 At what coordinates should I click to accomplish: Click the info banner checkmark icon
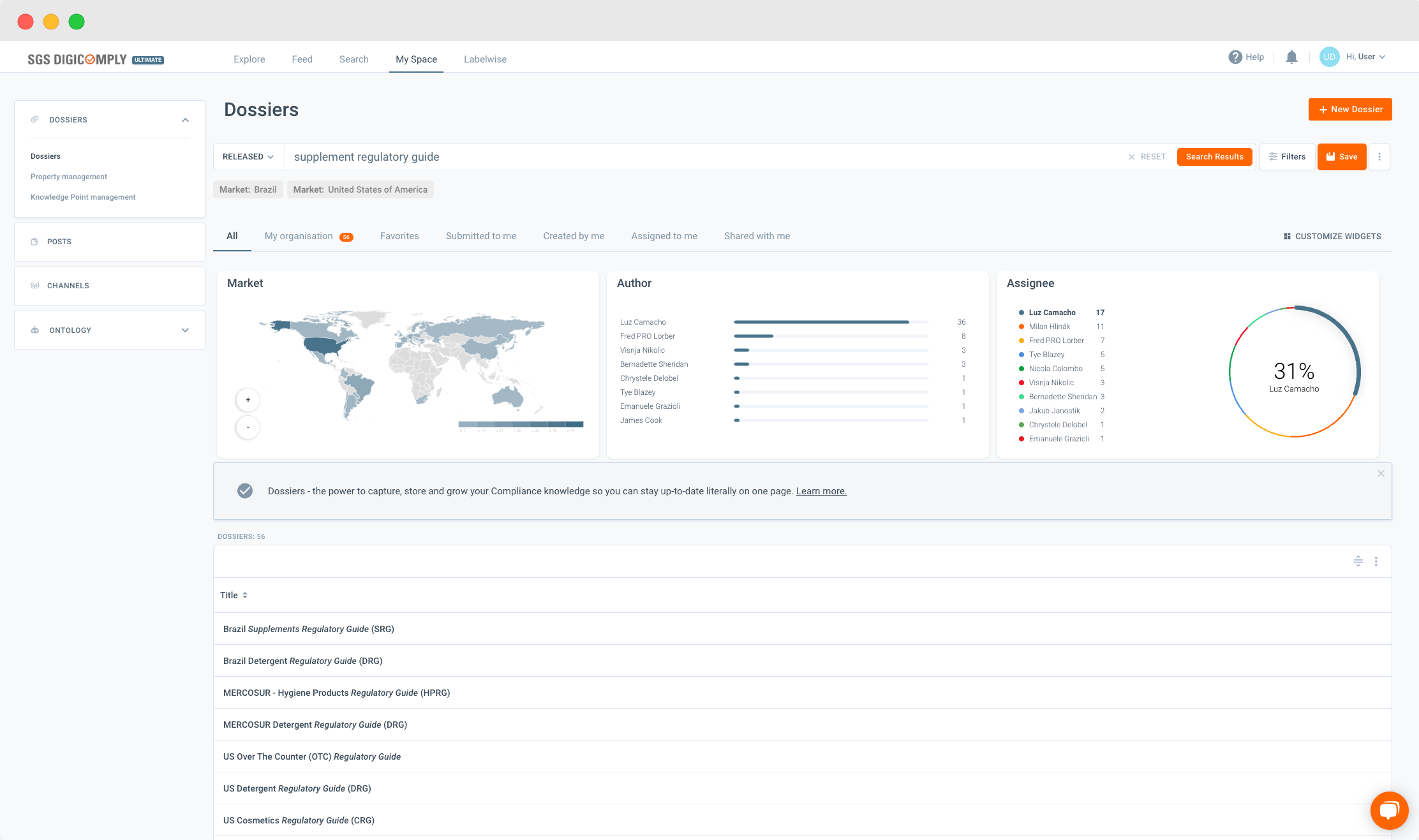click(245, 490)
